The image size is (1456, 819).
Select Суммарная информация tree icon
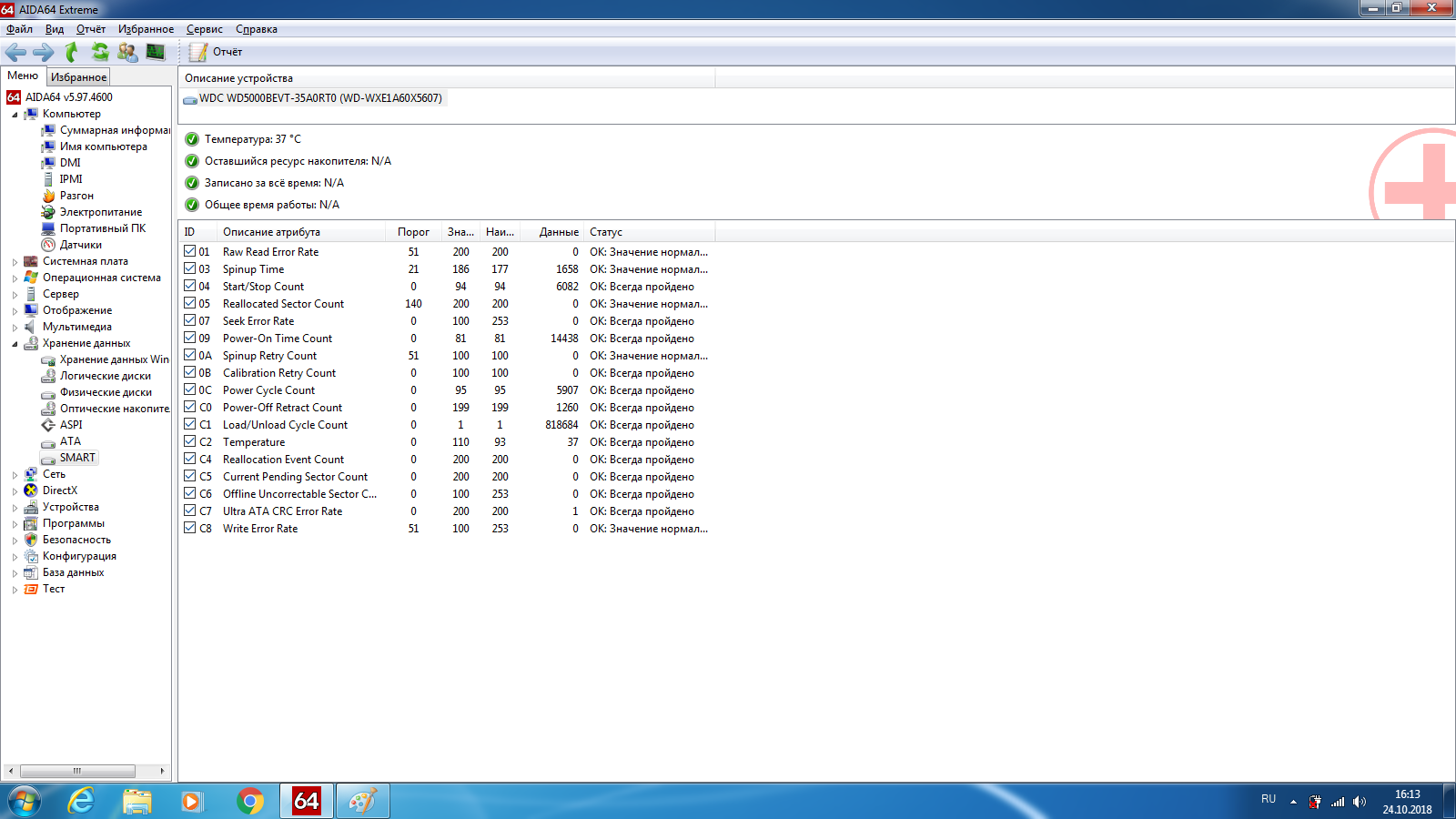[x=48, y=130]
